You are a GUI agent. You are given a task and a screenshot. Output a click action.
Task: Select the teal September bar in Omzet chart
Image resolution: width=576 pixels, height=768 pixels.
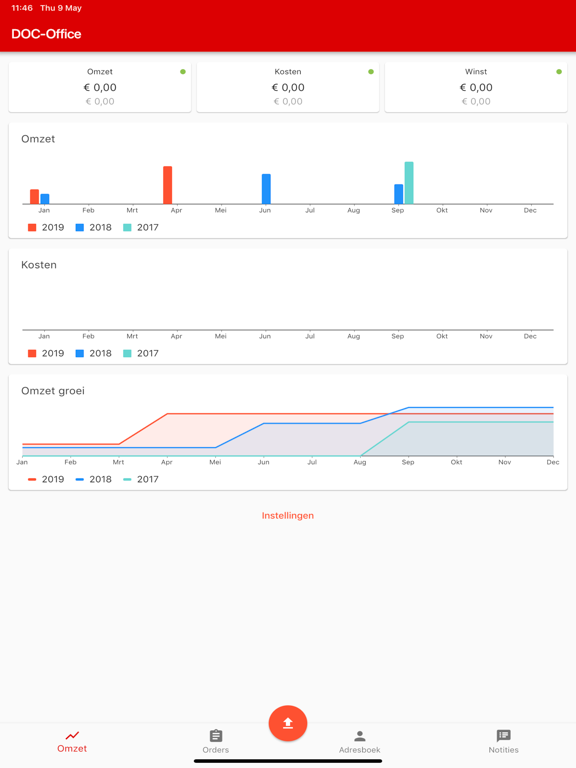(x=409, y=183)
